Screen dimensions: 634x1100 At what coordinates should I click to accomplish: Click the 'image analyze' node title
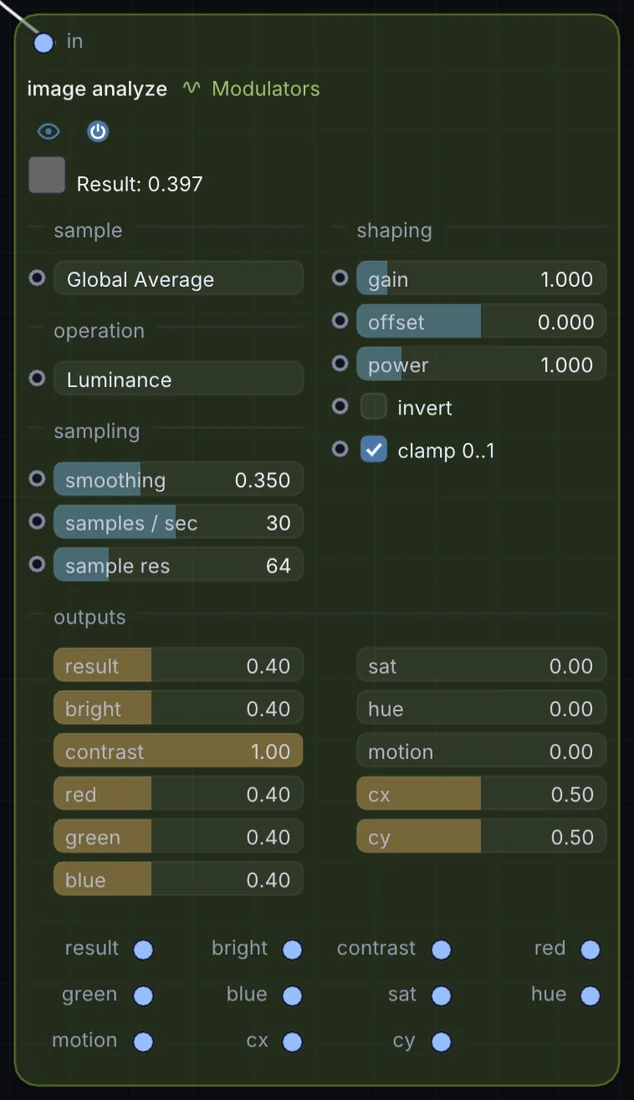97,89
